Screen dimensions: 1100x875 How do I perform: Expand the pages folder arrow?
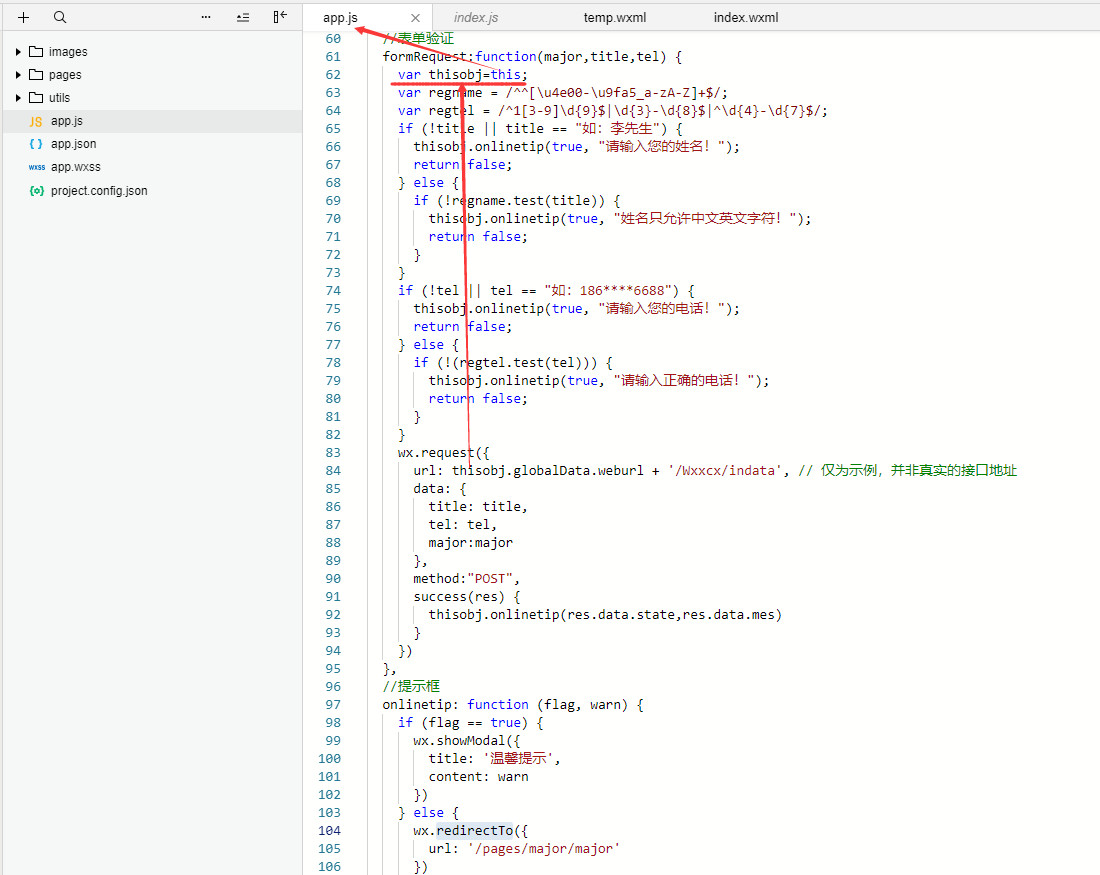(18, 75)
